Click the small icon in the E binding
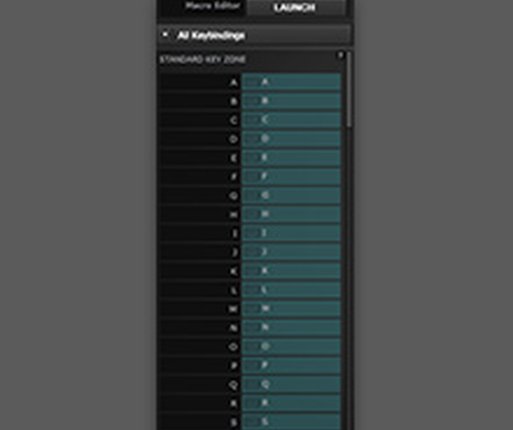513x430 pixels. [x=252, y=157]
